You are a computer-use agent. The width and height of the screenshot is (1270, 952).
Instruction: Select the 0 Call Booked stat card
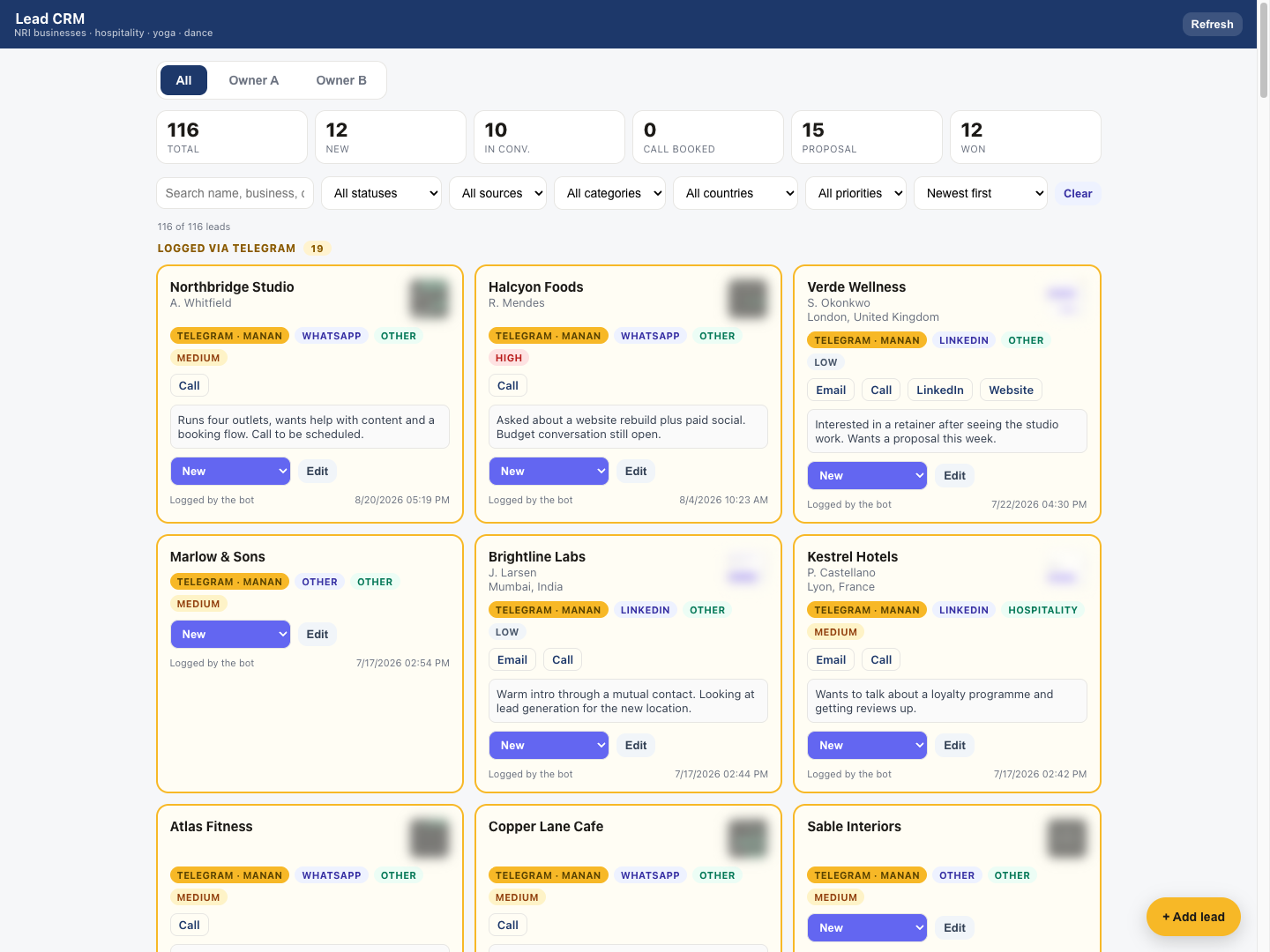point(708,137)
